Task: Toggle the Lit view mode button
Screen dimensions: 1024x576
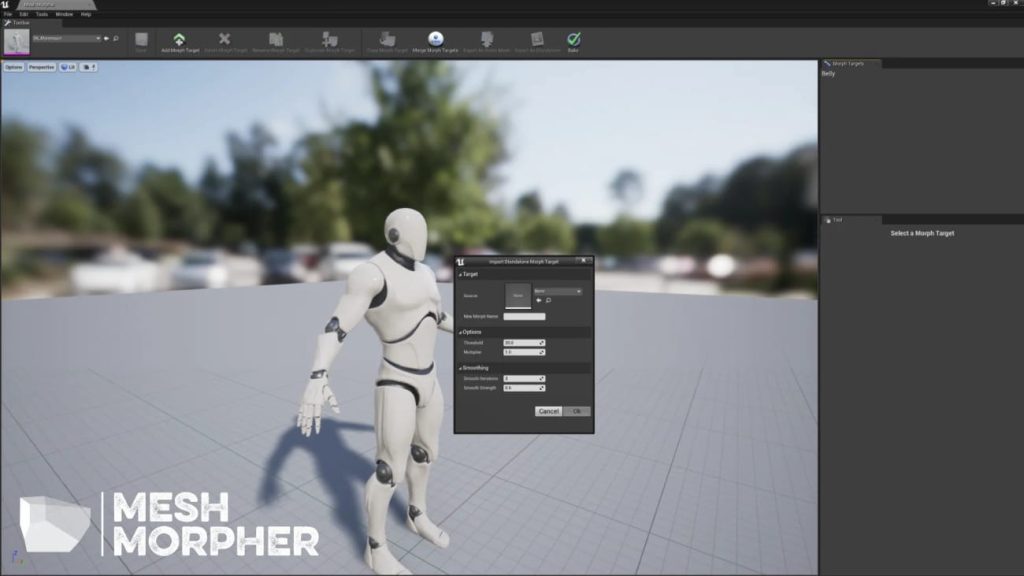Action: point(68,67)
